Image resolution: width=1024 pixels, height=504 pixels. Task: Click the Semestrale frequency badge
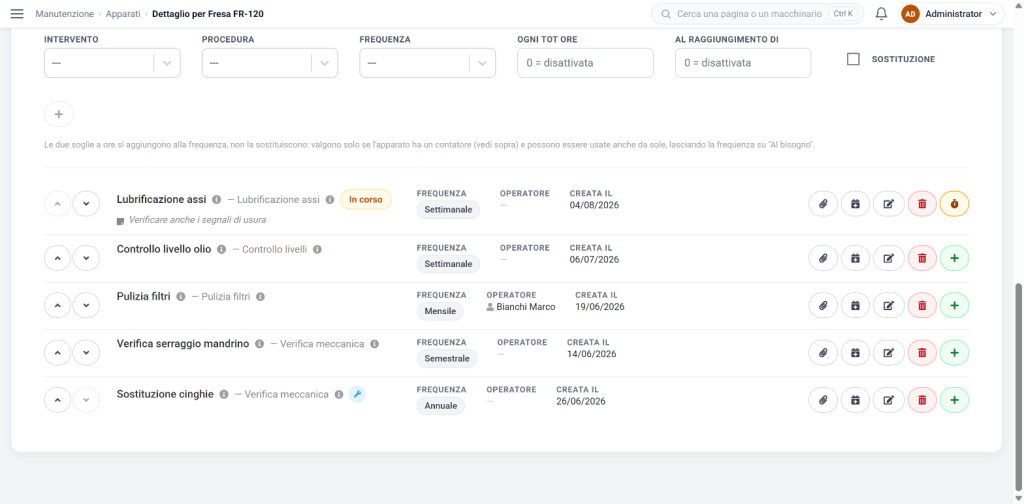pyautogui.click(x=447, y=359)
